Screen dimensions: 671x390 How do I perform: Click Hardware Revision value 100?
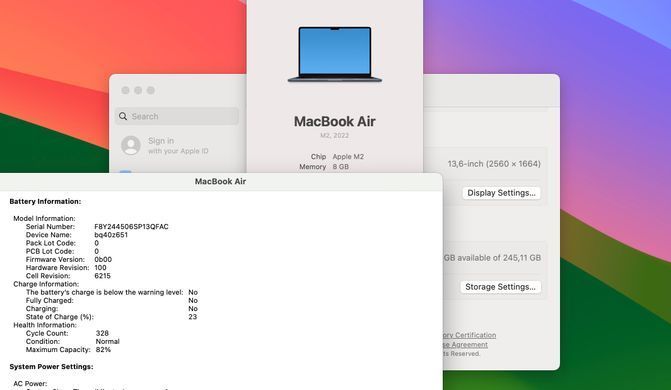101,268
